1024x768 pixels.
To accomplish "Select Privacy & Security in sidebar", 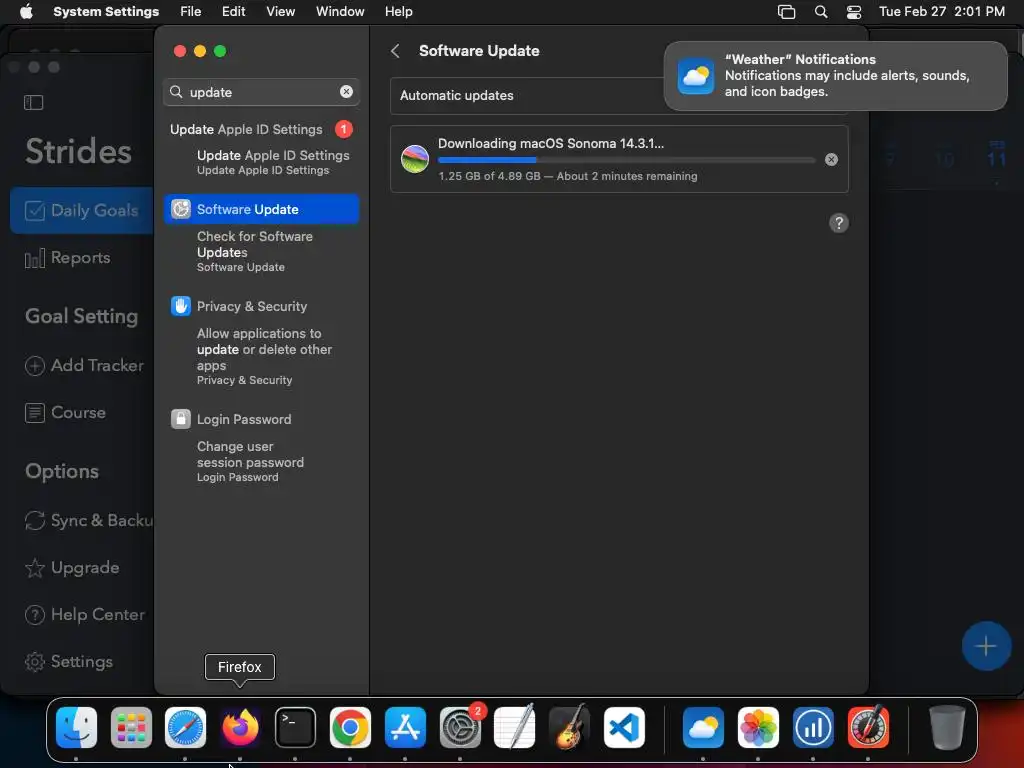I will click(251, 306).
